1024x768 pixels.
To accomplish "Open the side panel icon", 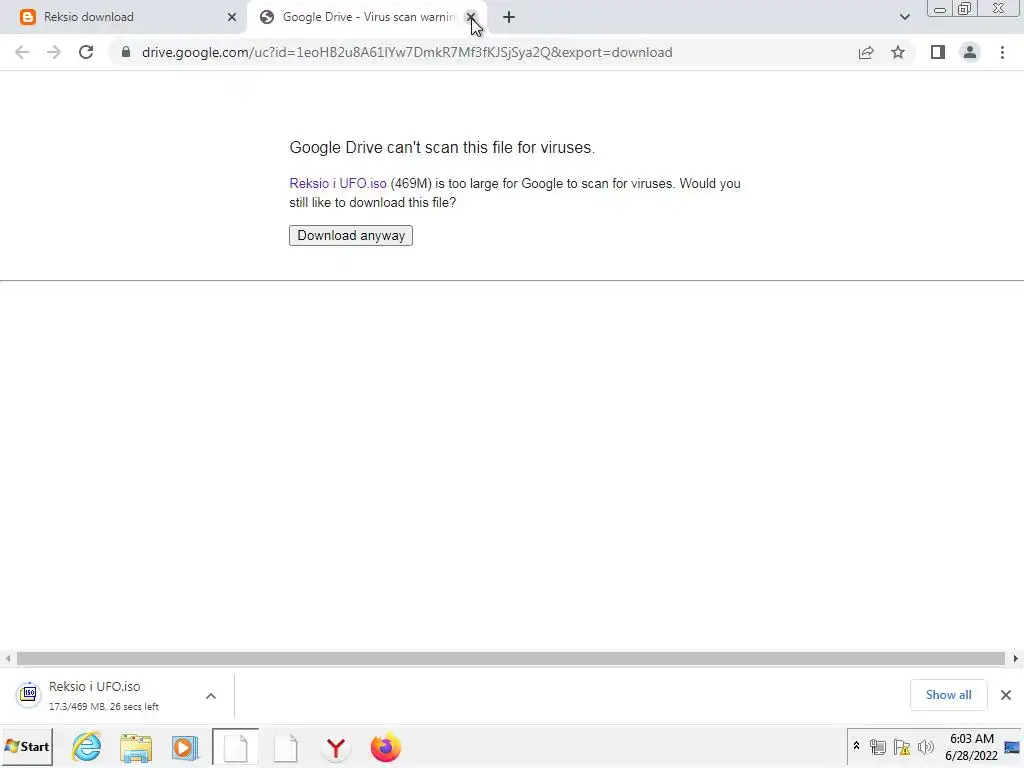I will click(938, 52).
